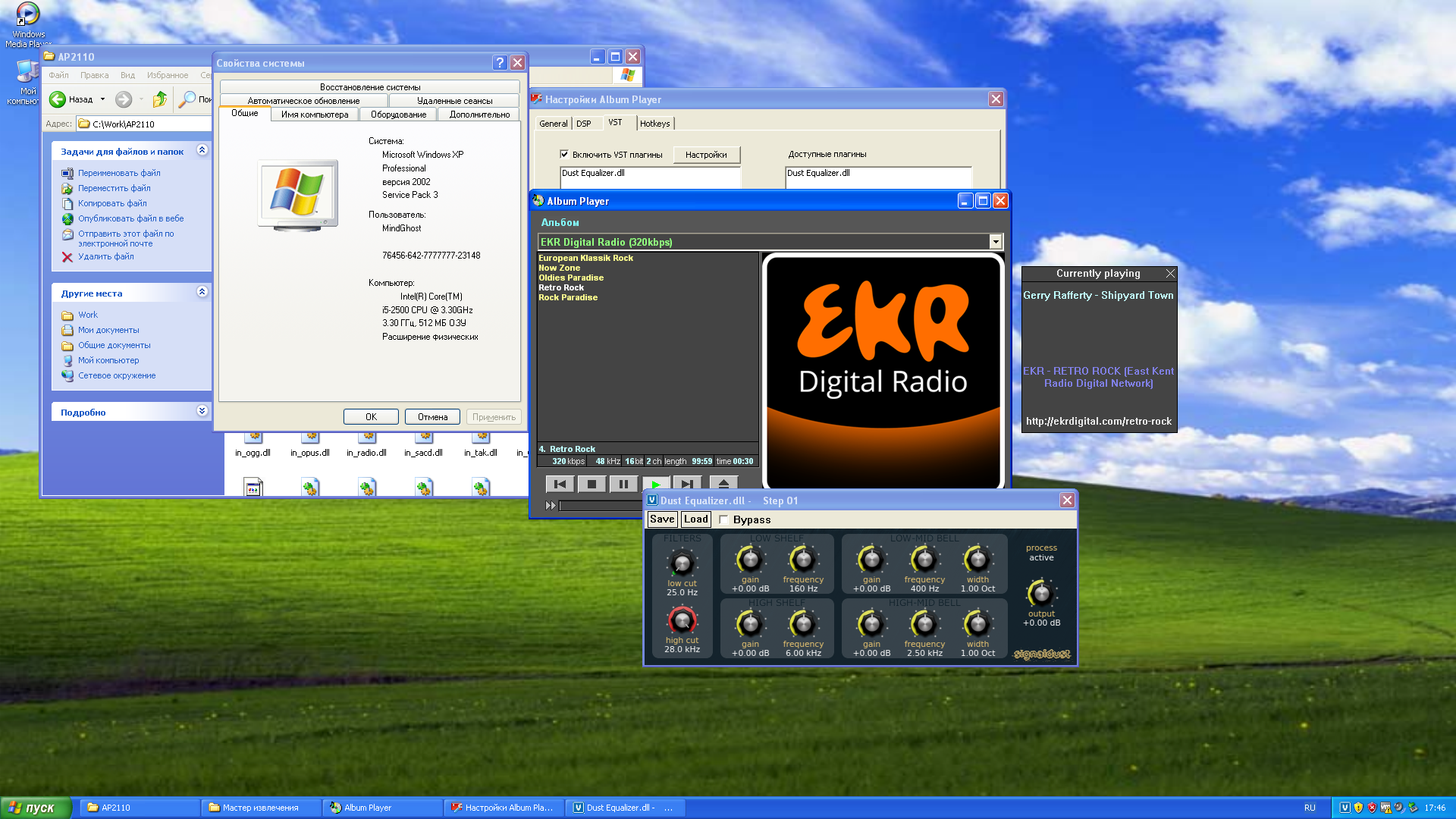Screen dimensions: 1456x819
Task: Toggle the Bypass checkbox in Dust Equalizer
Action: click(723, 519)
